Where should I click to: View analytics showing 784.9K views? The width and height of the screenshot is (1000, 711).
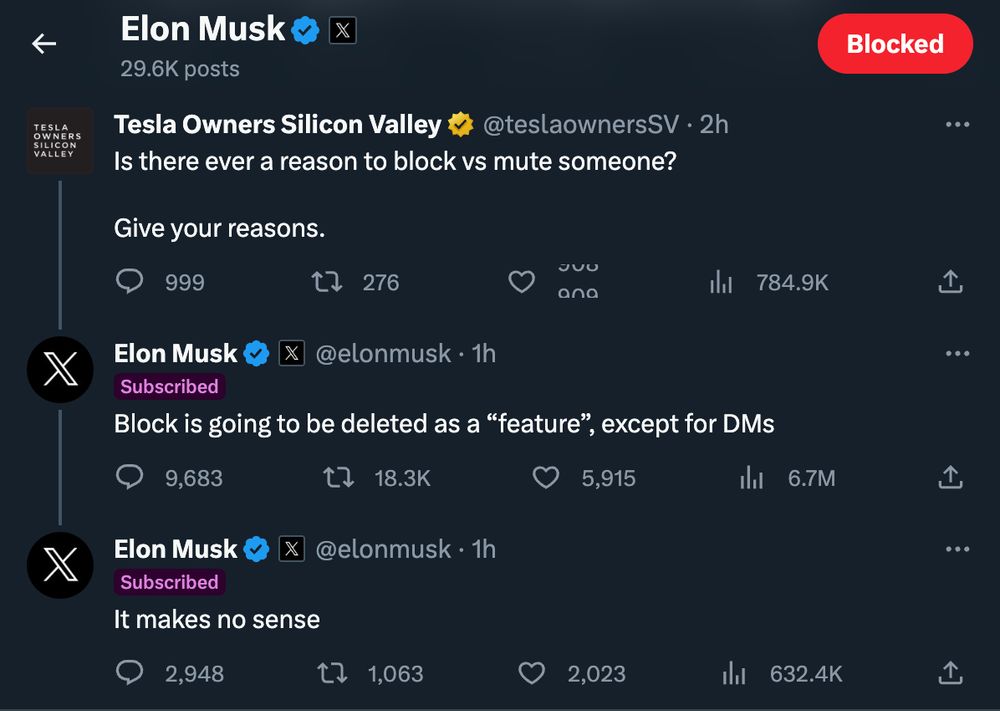[x=721, y=282]
